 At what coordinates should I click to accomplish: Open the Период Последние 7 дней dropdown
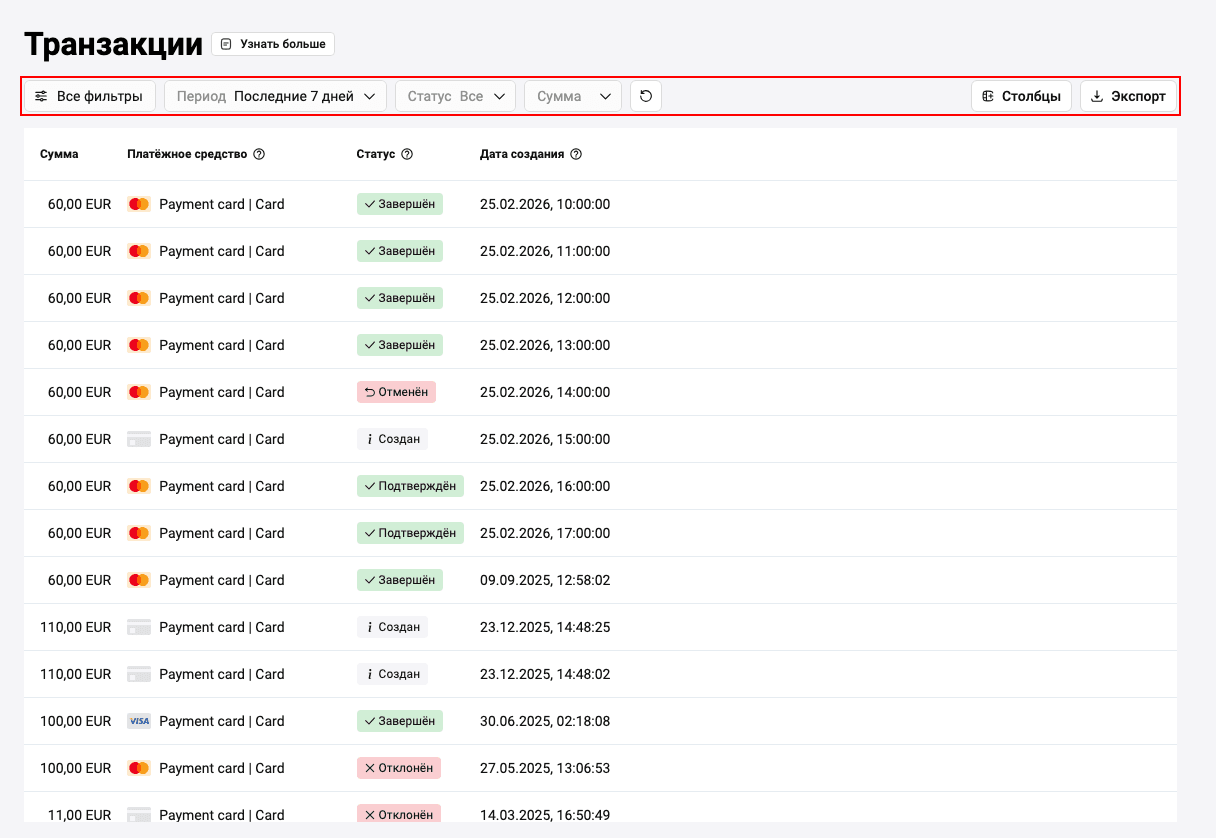tap(275, 96)
